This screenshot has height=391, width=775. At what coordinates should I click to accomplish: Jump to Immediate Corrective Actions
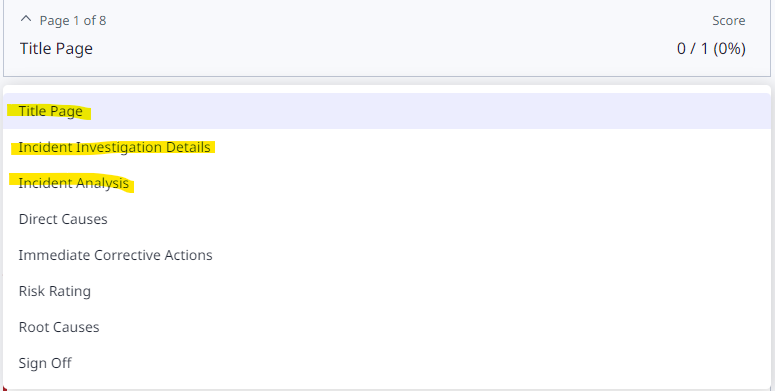point(387,255)
